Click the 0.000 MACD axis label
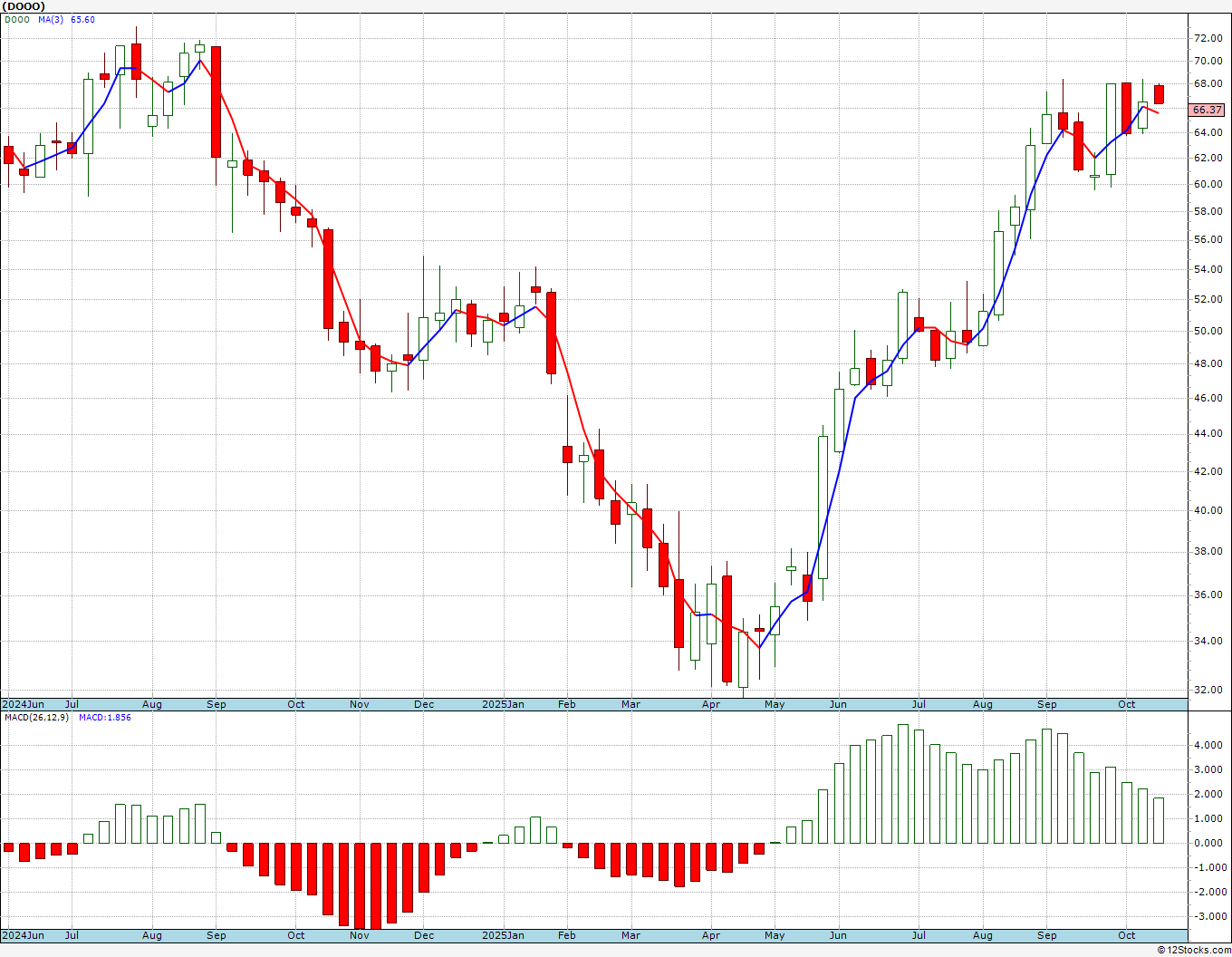This screenshot has height=957, width=1232. pyautogui.click(x=1208, y=843)
